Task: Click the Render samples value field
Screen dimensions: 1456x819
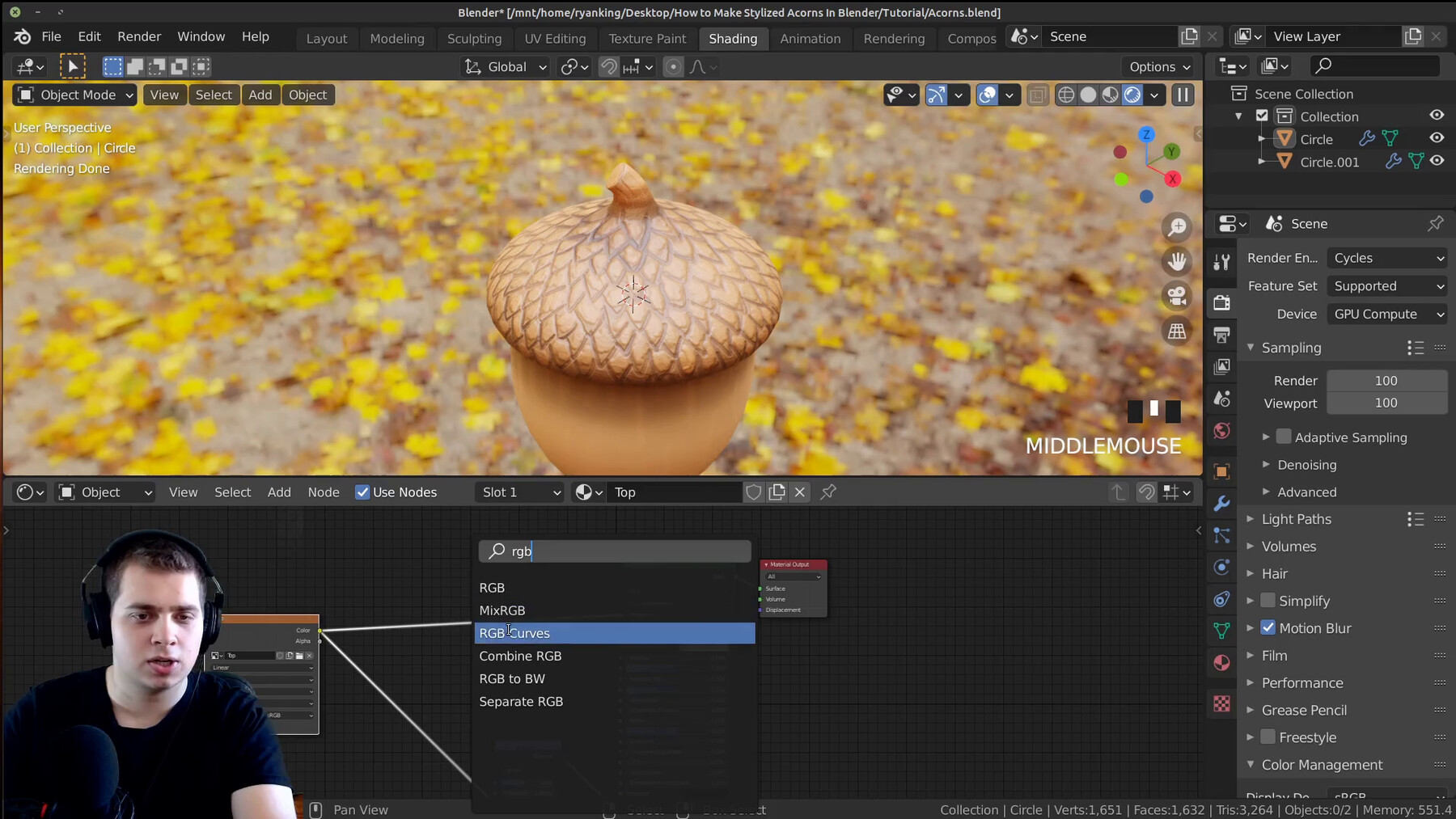Action: tap(1386, 381)
